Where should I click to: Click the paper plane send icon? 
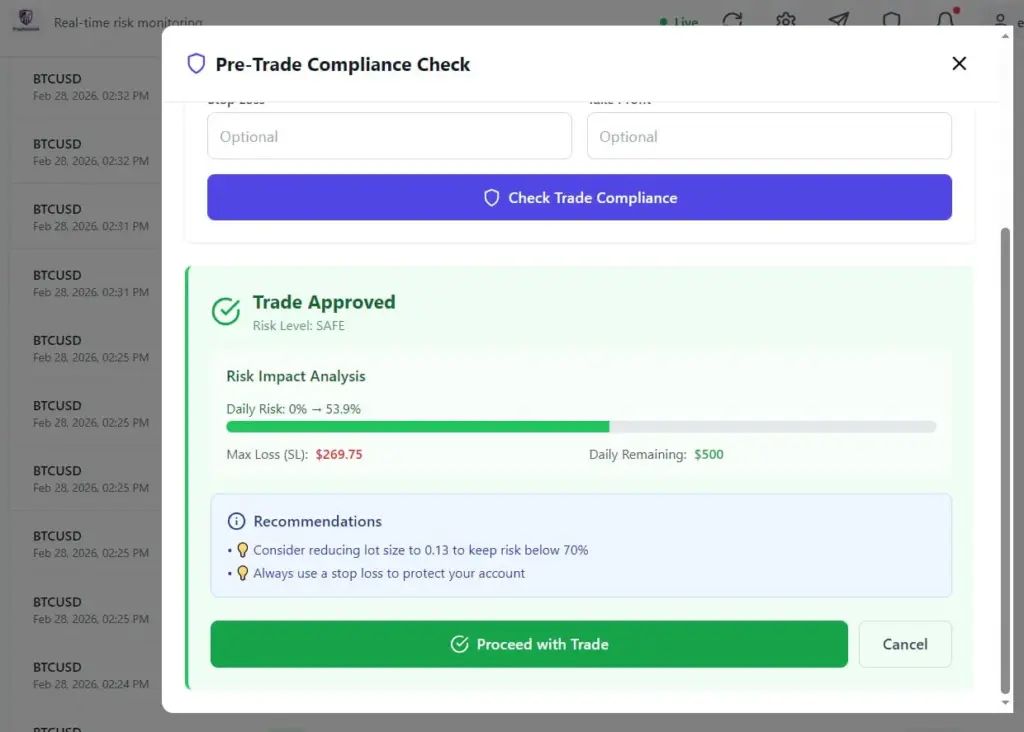[838, 20]
